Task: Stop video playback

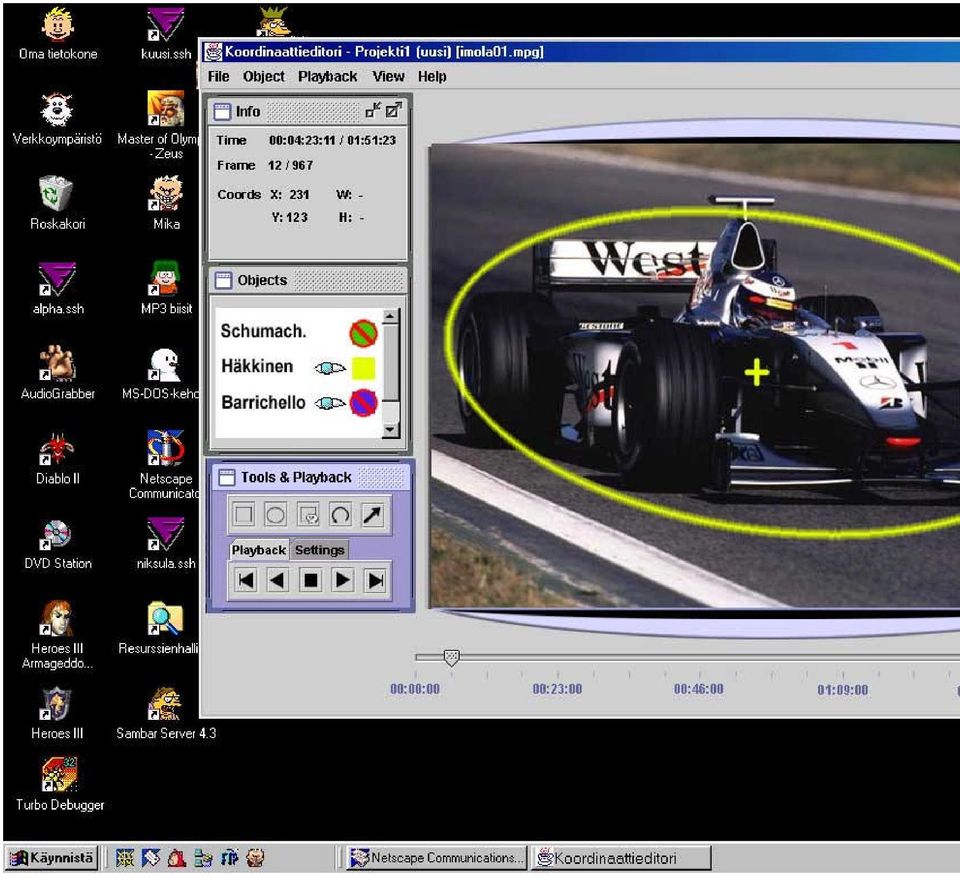Action: pos(310,580)
